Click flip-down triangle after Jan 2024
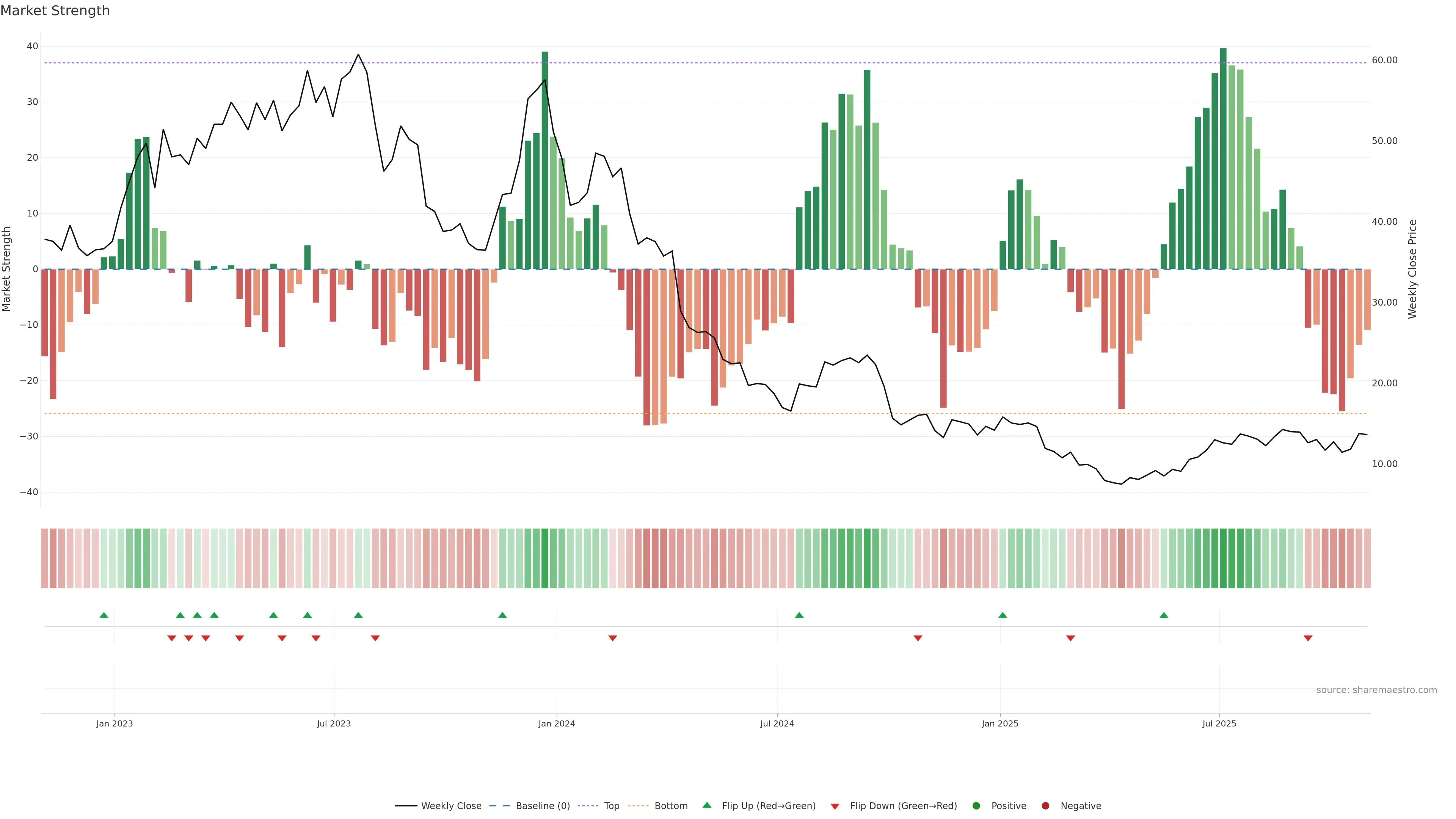This screenshot has width=1456, height=819. [613, 638]
